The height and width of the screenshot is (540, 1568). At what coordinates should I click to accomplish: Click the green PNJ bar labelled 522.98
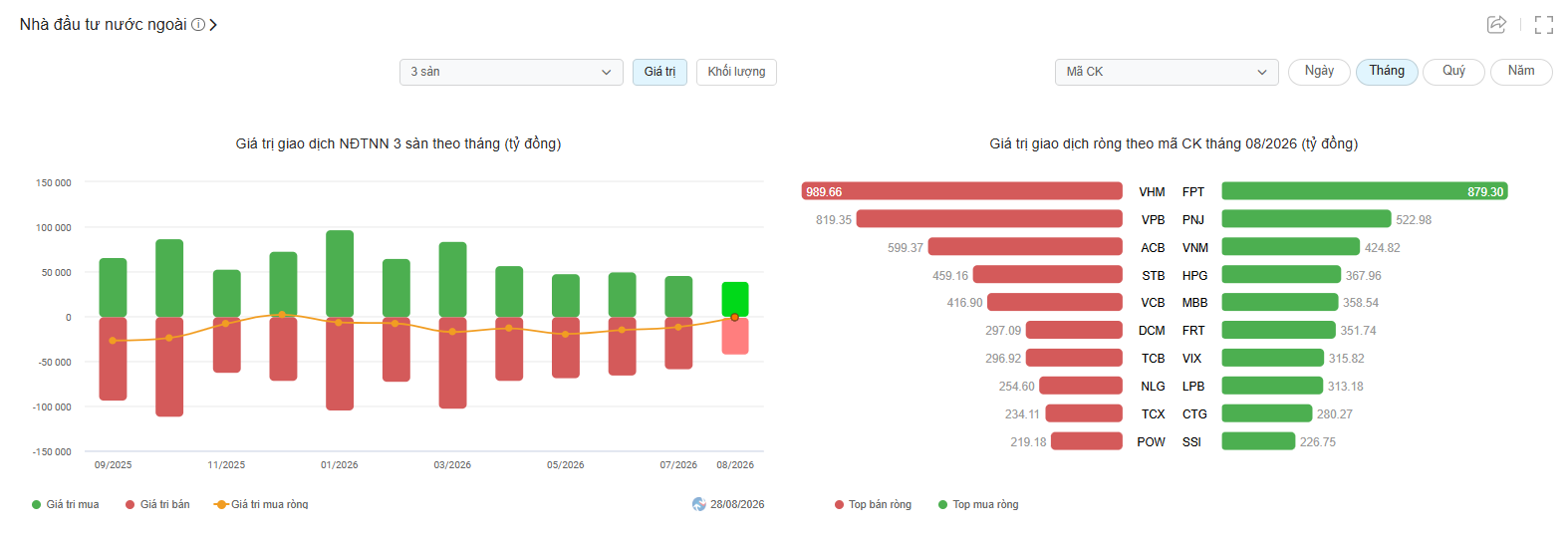[1306, 219]
